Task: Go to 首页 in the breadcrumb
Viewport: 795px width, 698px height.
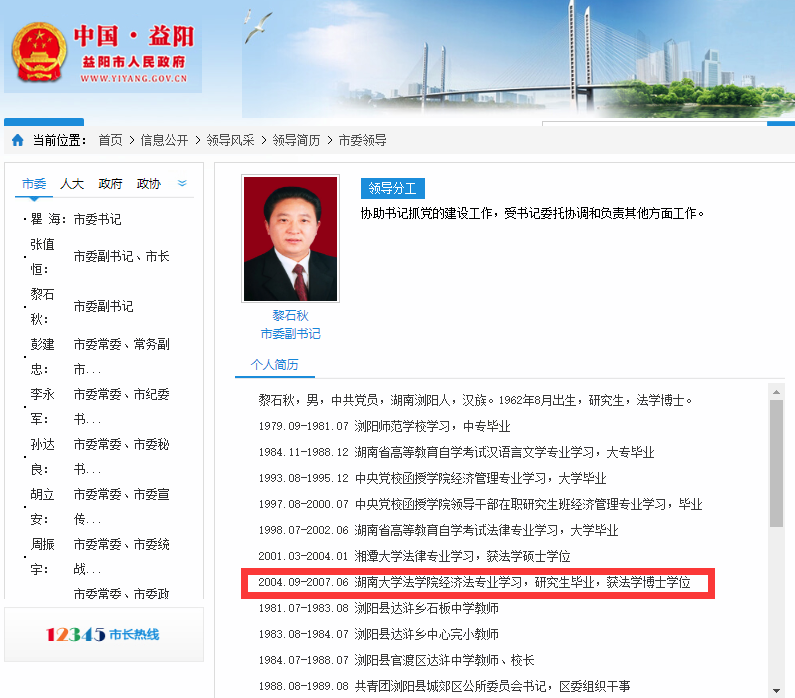Action: pyautogui.click(x=110, y=140)
